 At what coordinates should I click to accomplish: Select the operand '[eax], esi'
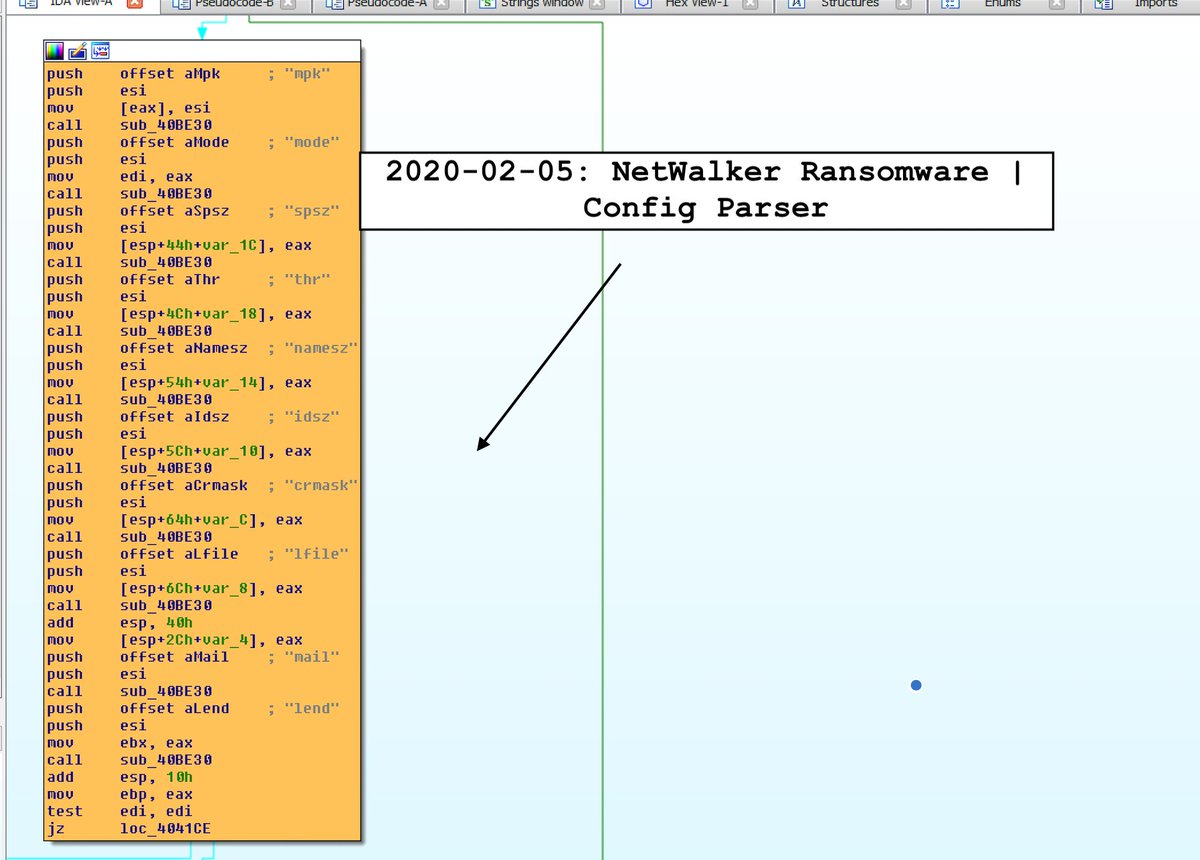click(x=165, y=108)
